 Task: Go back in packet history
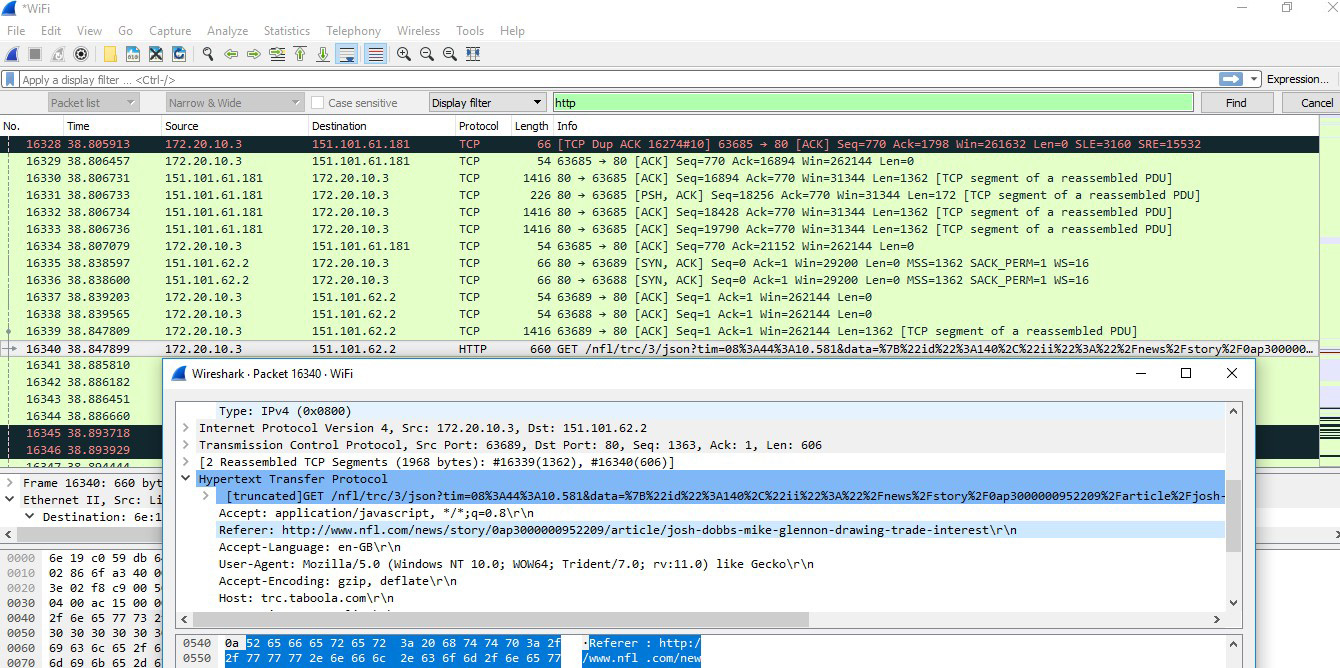[231, 54]
